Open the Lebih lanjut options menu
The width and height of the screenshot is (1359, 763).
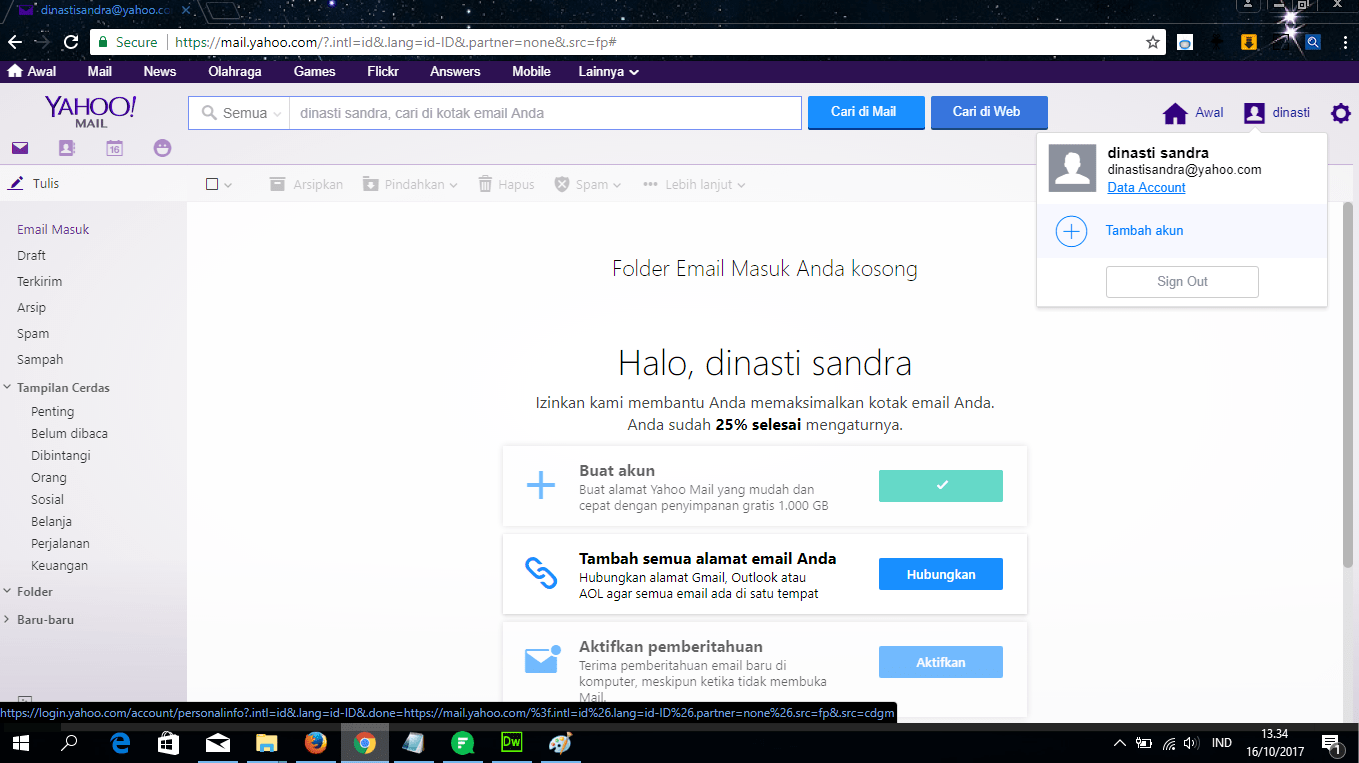(x=694, y=184)
